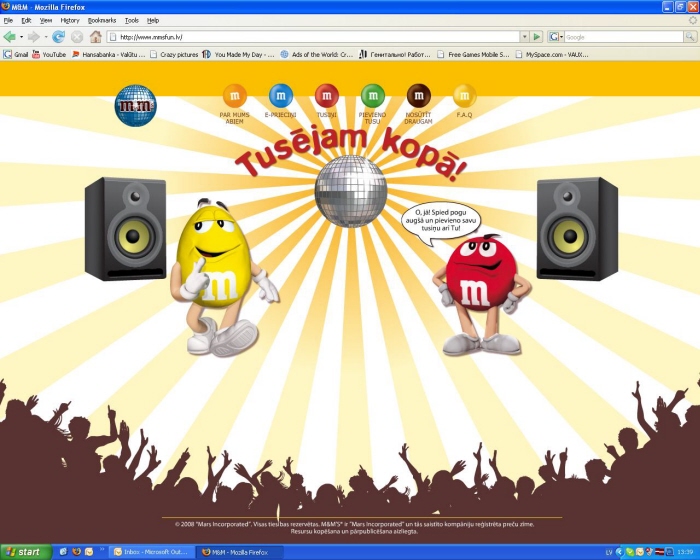Expand the address bar URL history dropdown
Viewport: 700px width, 560px height.
tap(525, 37)
